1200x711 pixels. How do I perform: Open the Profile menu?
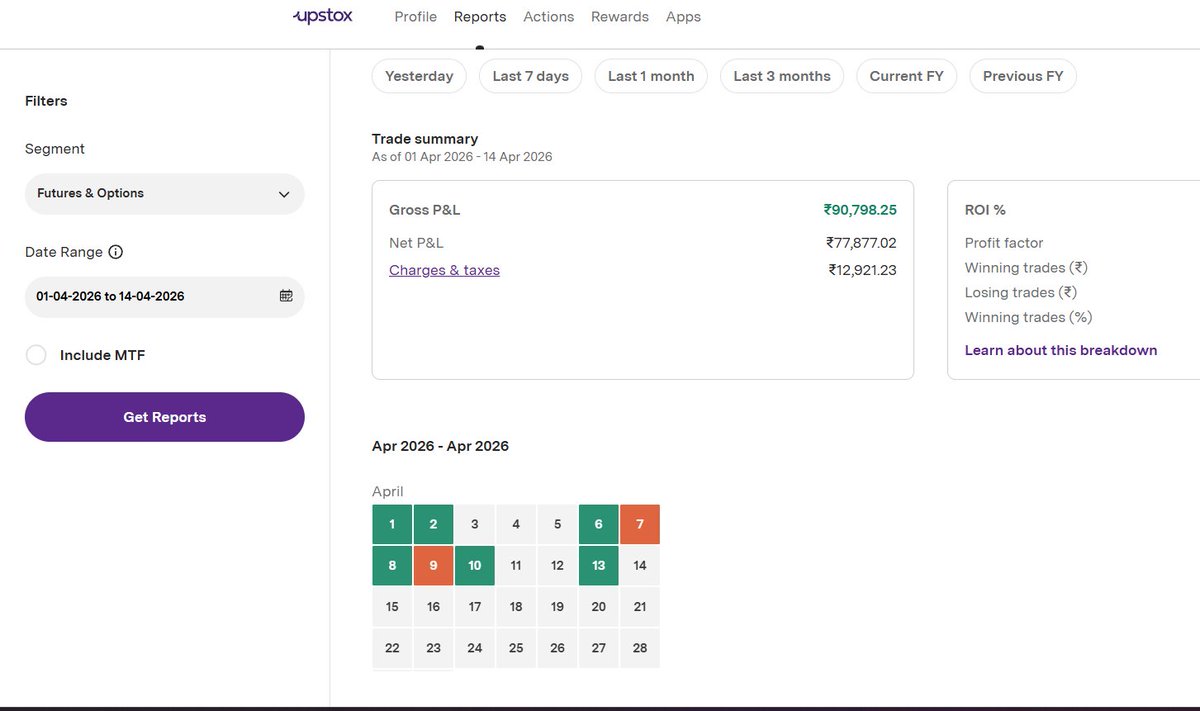416,17
